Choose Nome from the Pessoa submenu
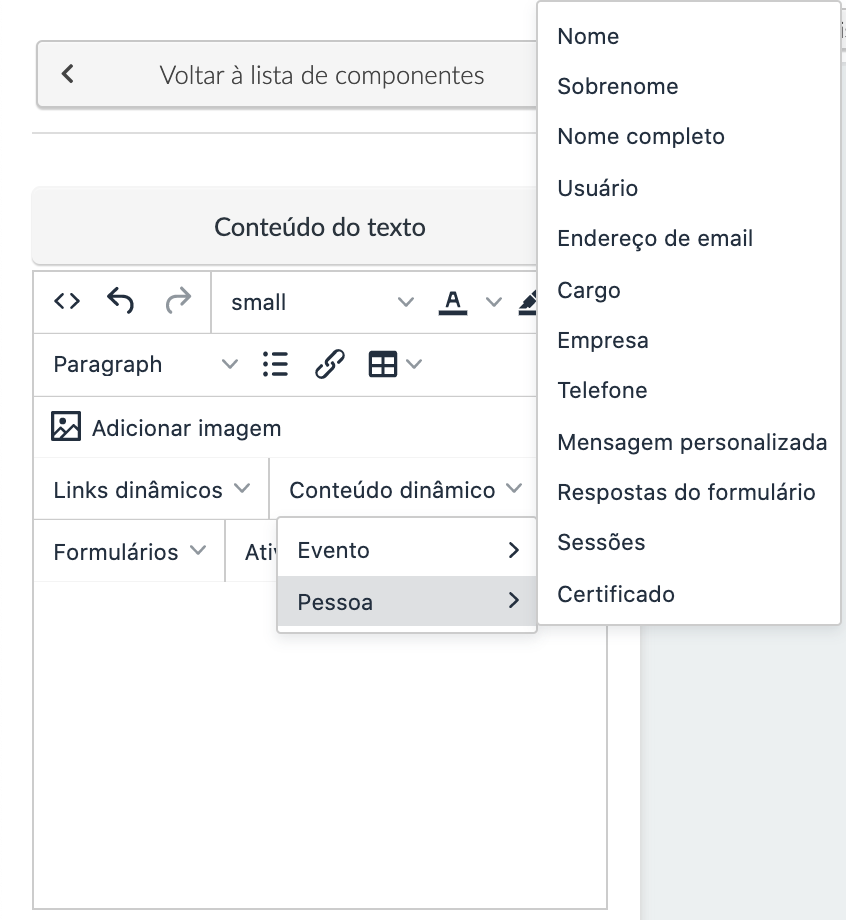This screenshot has width=846, height=920. (x=689, y=36)
